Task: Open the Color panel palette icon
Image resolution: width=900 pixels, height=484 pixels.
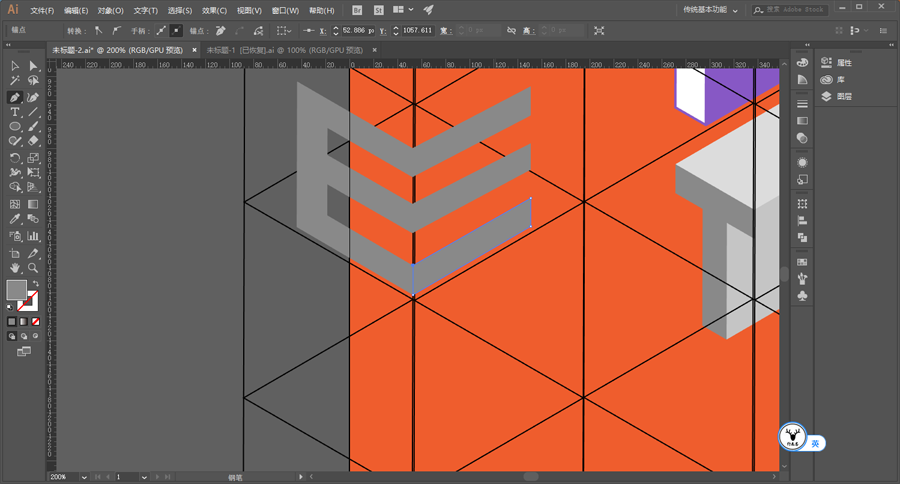Action: (x=802, y=63)
